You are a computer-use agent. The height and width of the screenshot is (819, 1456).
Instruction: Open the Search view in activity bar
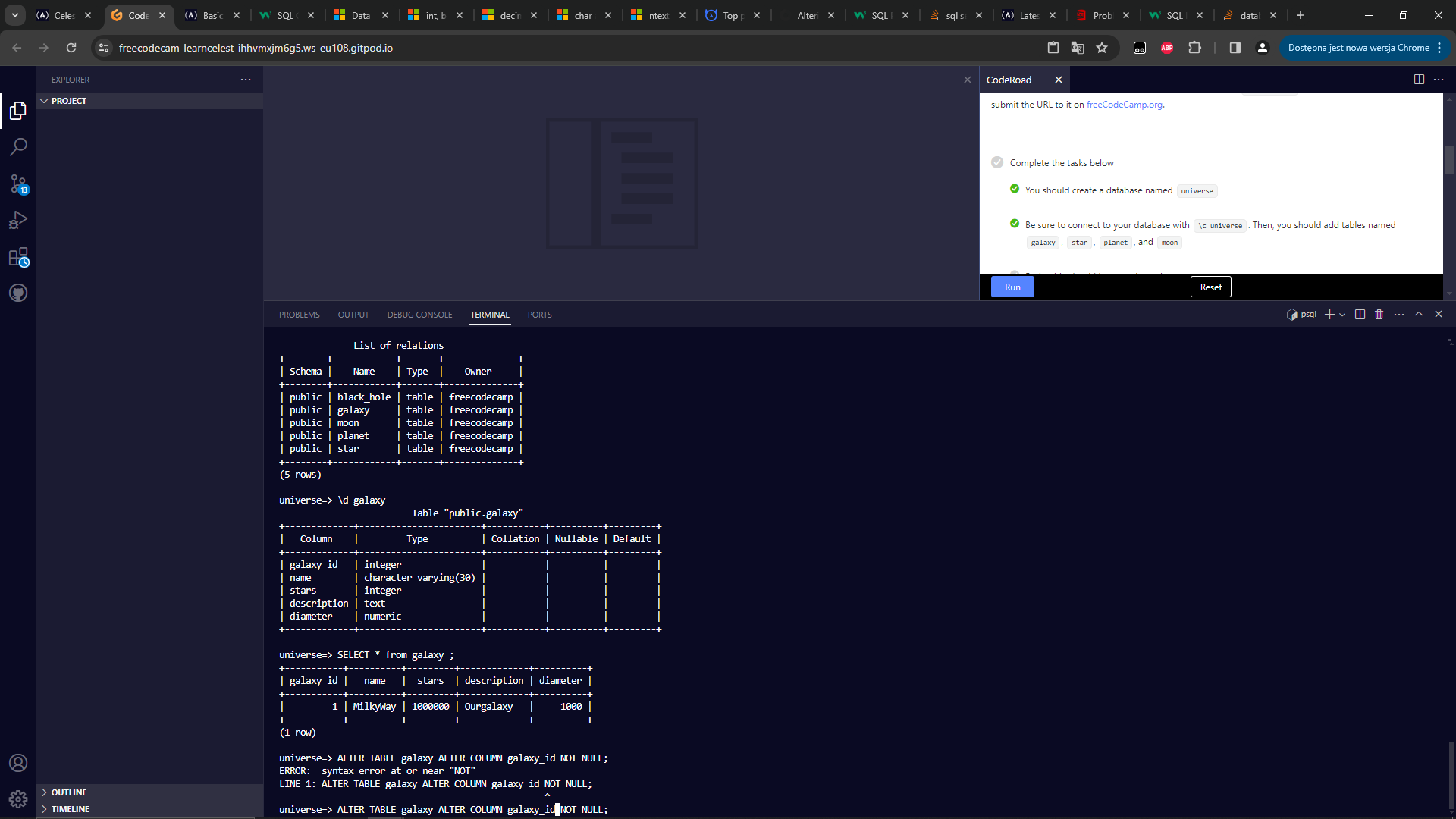(x=18, y=146)
